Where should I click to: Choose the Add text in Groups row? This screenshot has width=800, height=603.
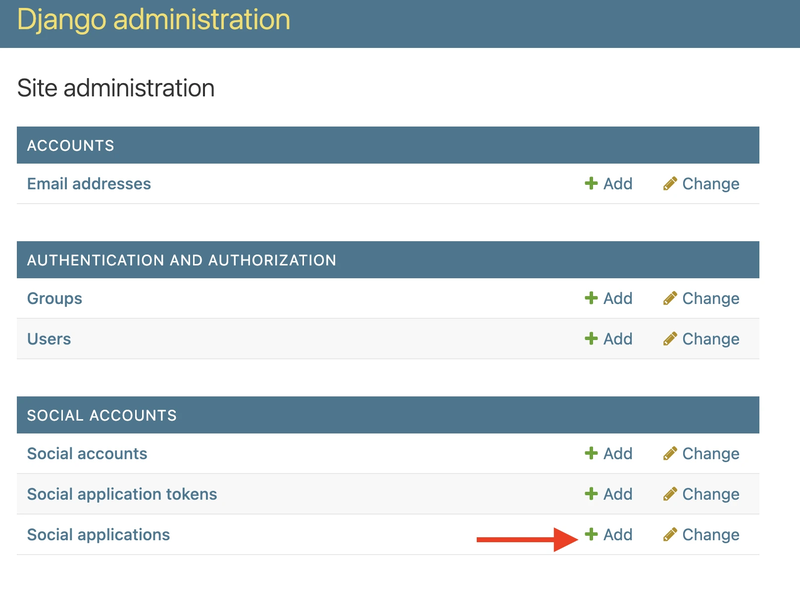point(618,298)
